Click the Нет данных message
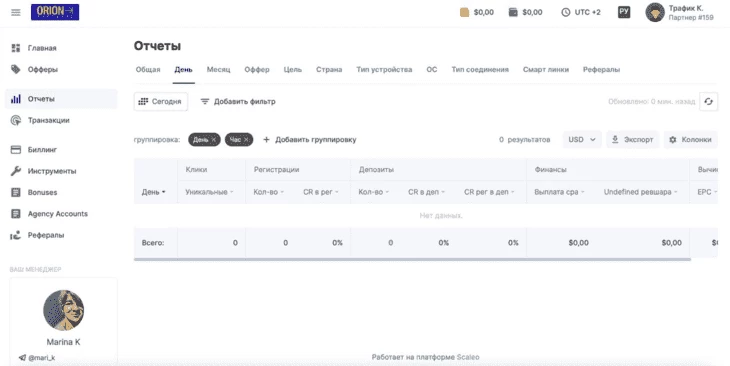This screenshot has width=730, height=366. point(441,216)
